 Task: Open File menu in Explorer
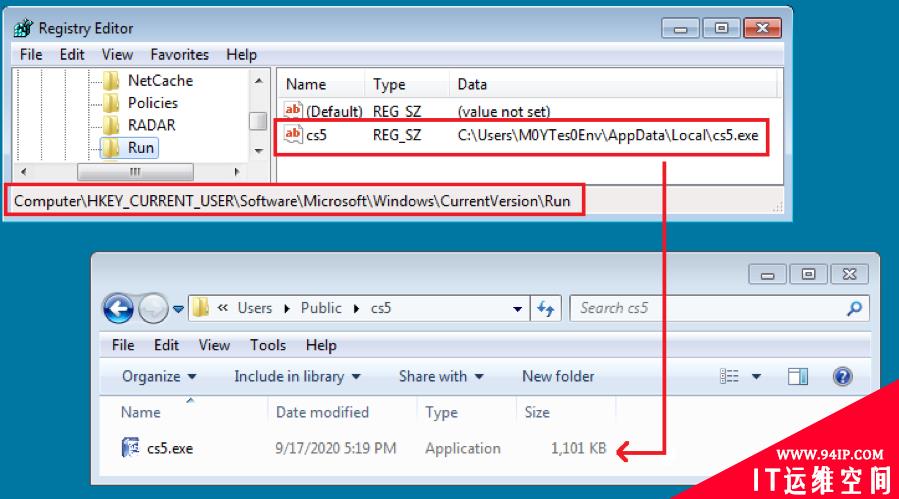click(x=123, y=345)
